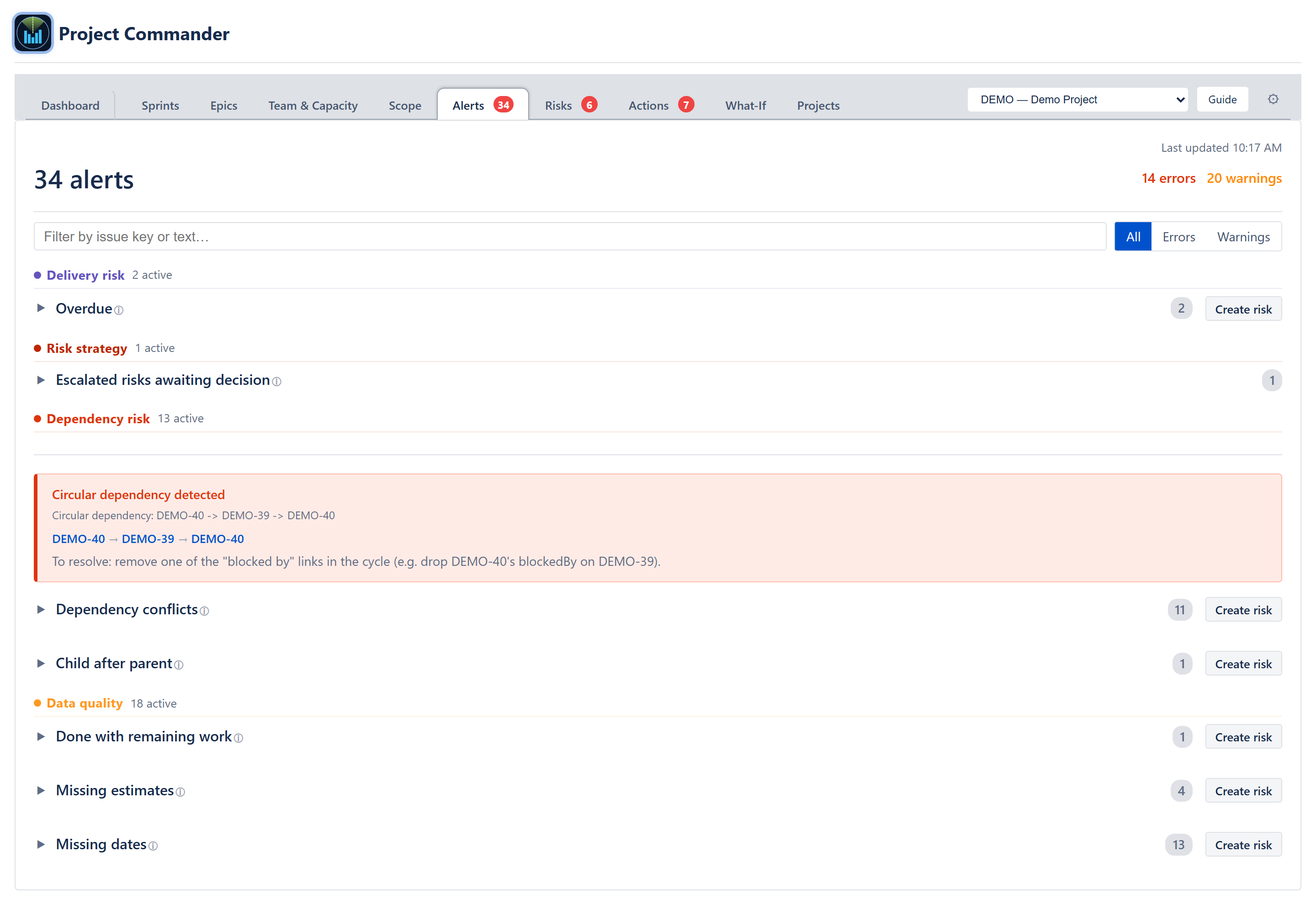Create risk for Dependency conflicts

point(1243,610)
